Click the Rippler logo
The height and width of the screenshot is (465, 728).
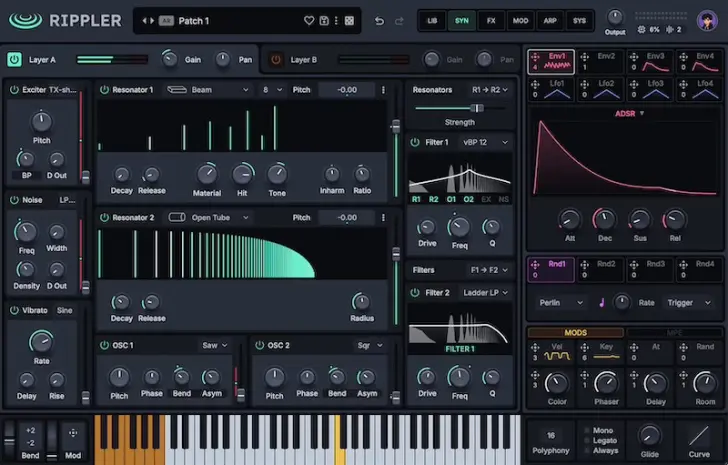pos(65,21)
